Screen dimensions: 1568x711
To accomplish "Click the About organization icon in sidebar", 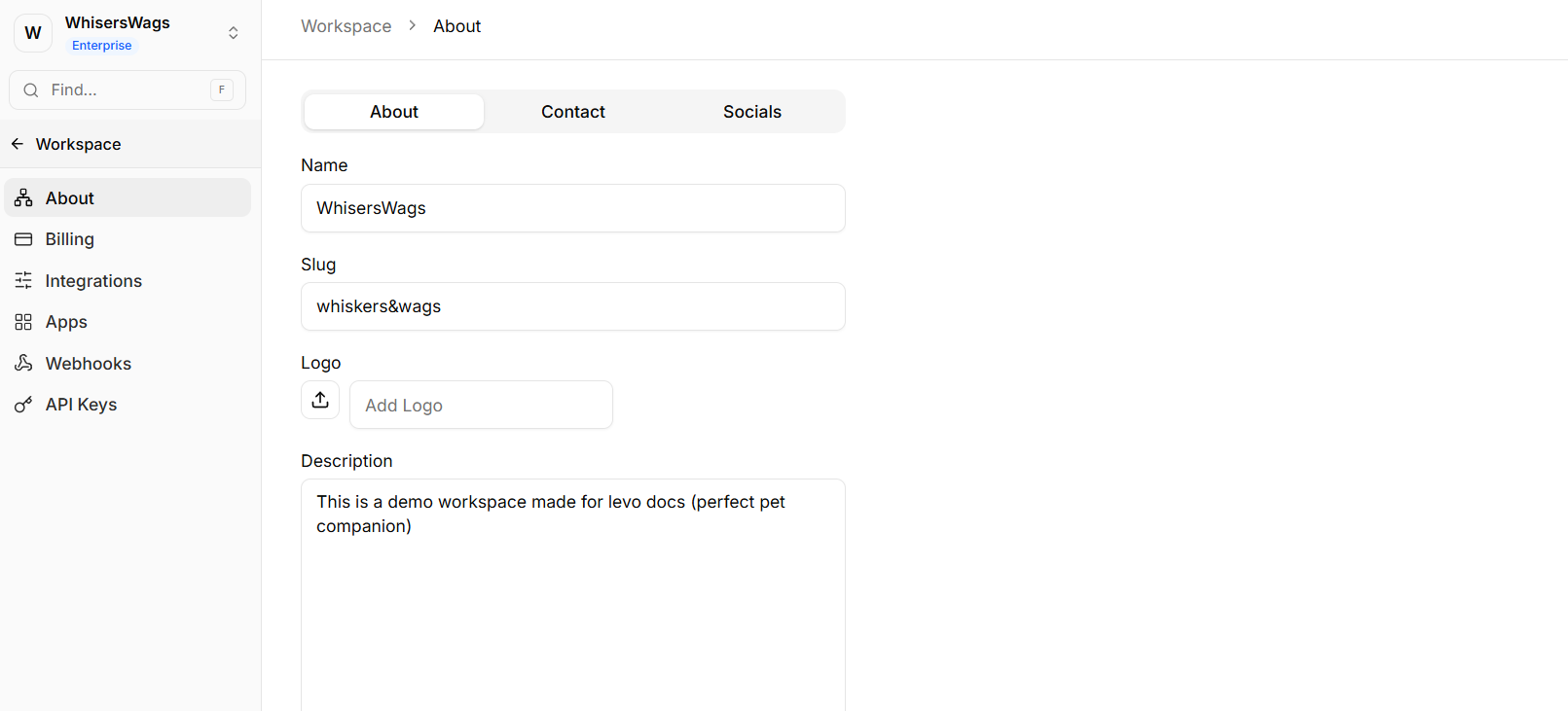I will 23,198.
